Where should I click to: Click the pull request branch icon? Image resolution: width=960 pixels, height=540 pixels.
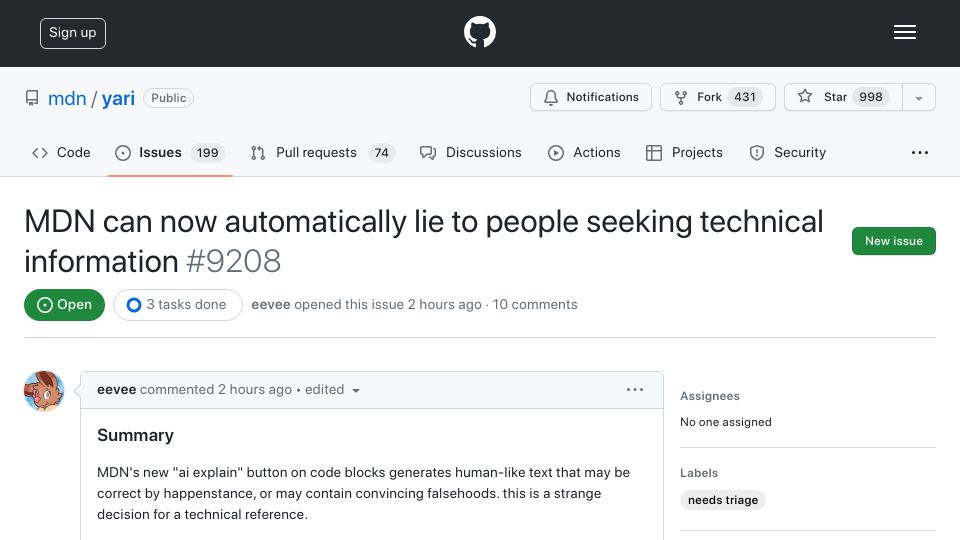258,153
